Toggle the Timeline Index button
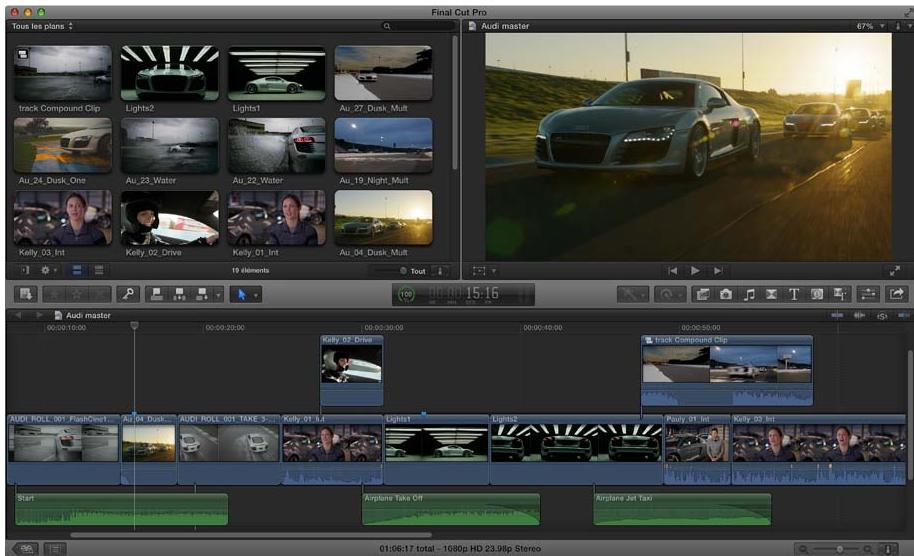The width and height of the screenshot is (914, 556). (x=55, y=548)
